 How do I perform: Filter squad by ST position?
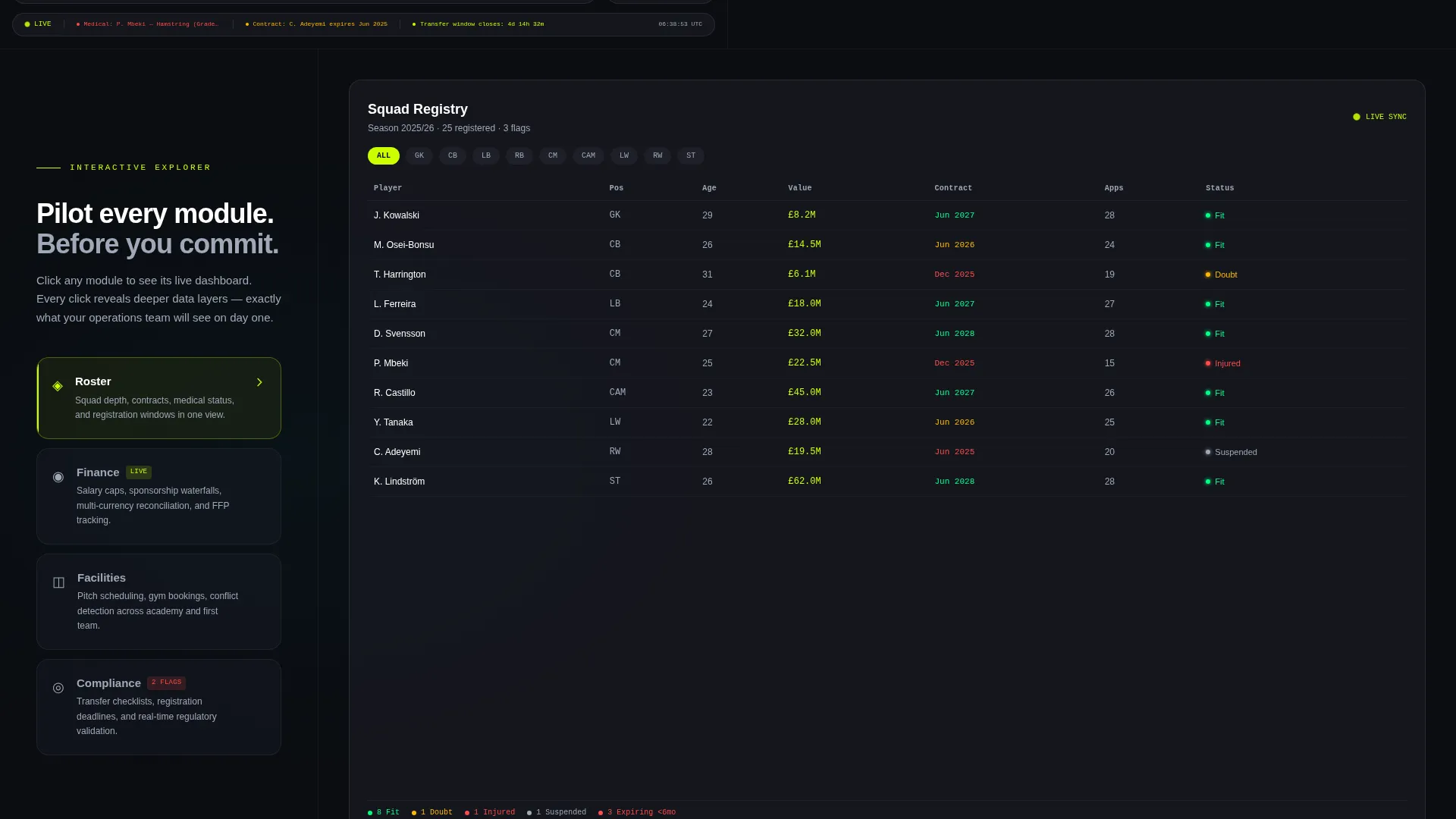[x=691, y=156]
